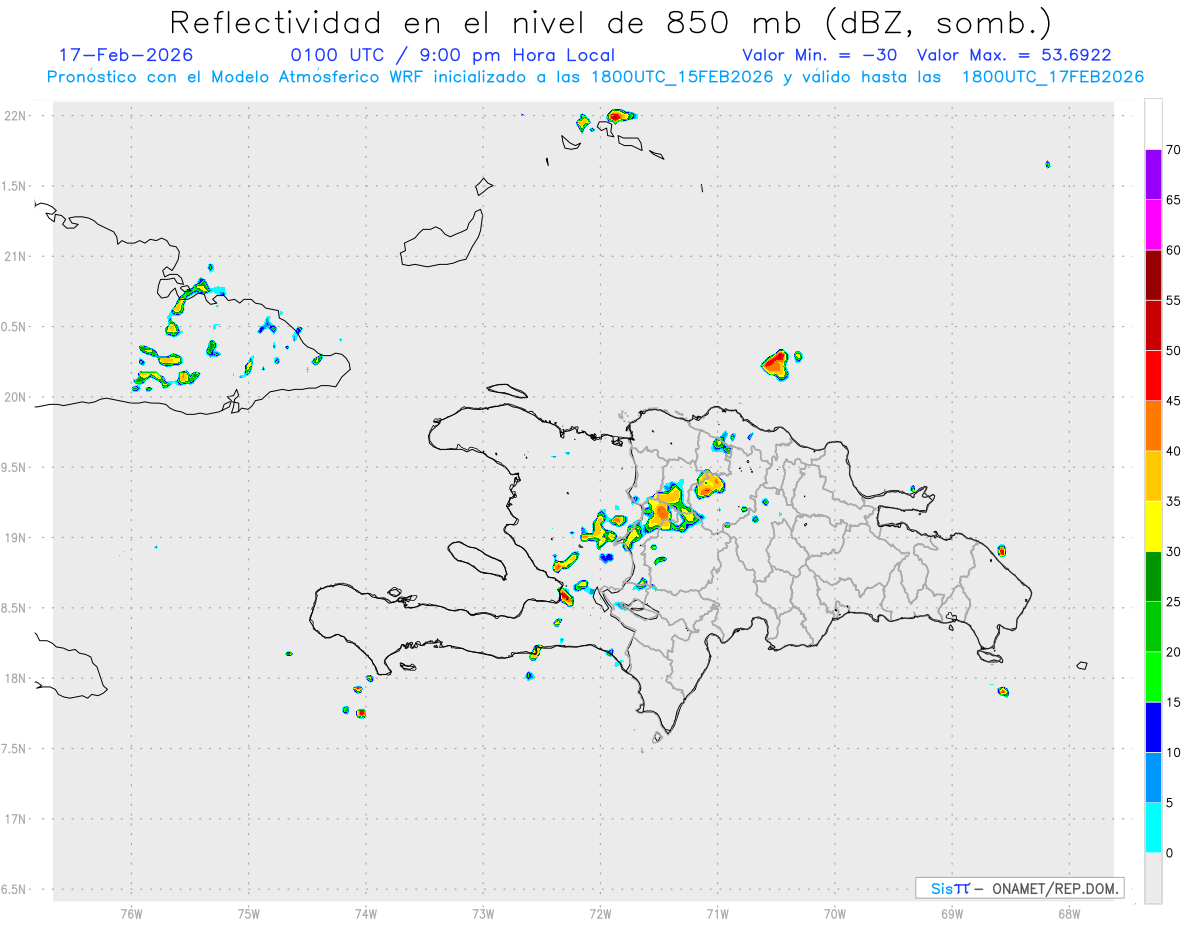Select the orange 40–45 dBZ colorbar segment
The width and height of the screenshot is (1200, 927).
pos(1153,425)
